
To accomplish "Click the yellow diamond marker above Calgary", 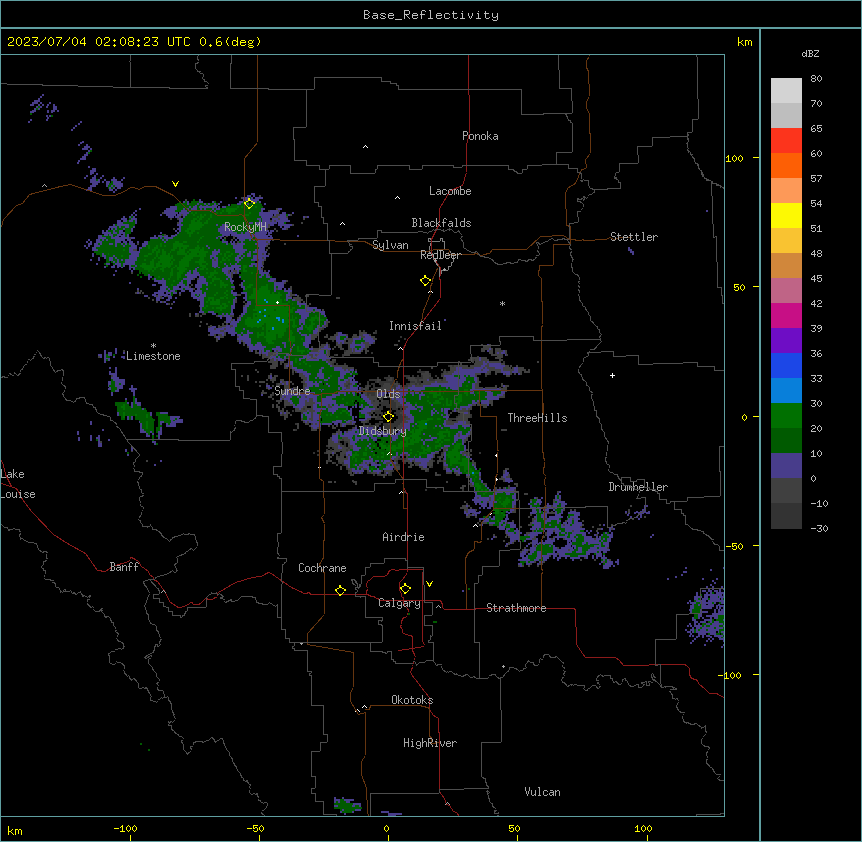I will 405,589.
